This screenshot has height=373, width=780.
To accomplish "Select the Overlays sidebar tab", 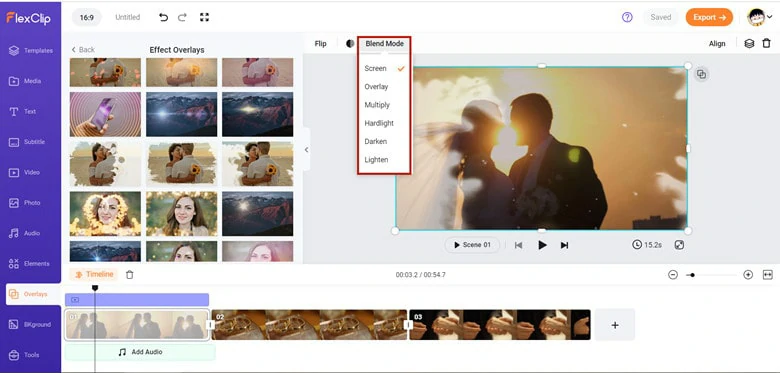I will pos(33,294).
